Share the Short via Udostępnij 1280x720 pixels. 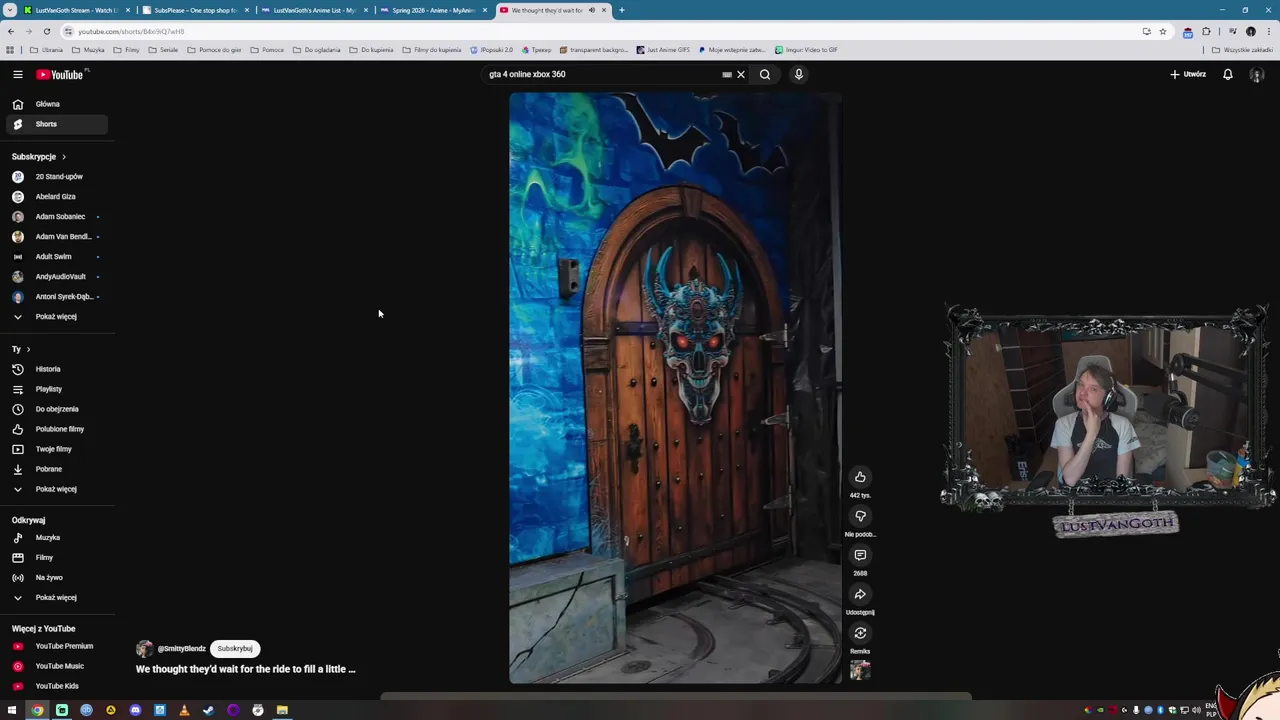pos(860,594)
